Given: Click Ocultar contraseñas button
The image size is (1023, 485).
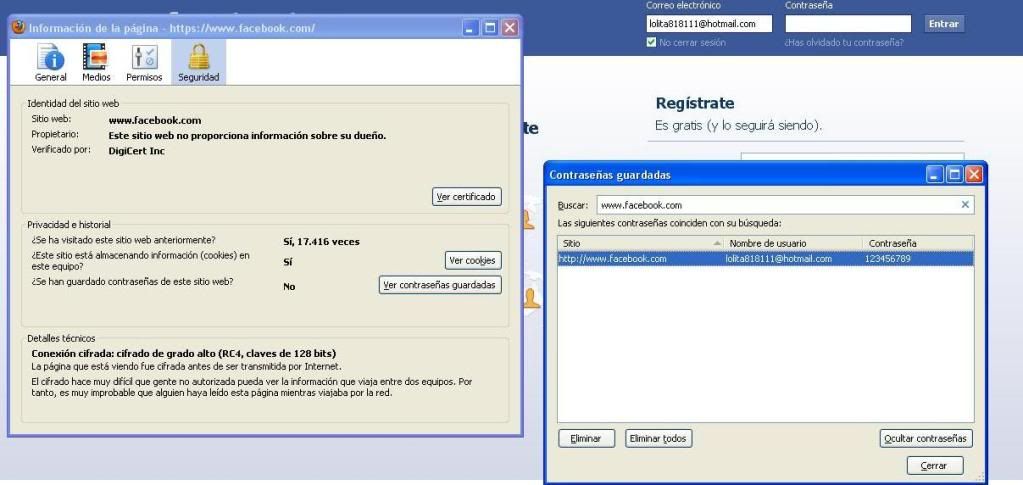Looking at the screenshot, I should [926, 439].
